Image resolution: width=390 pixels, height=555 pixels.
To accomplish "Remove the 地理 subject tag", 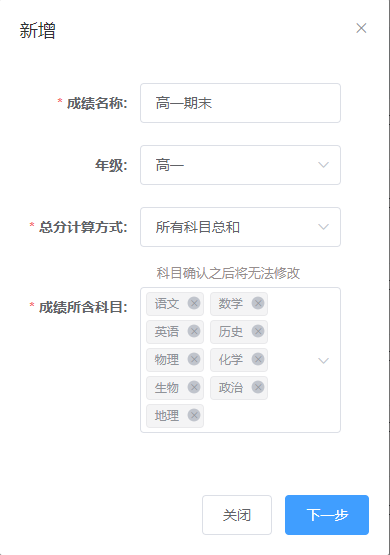I will (x=194, y=415).
